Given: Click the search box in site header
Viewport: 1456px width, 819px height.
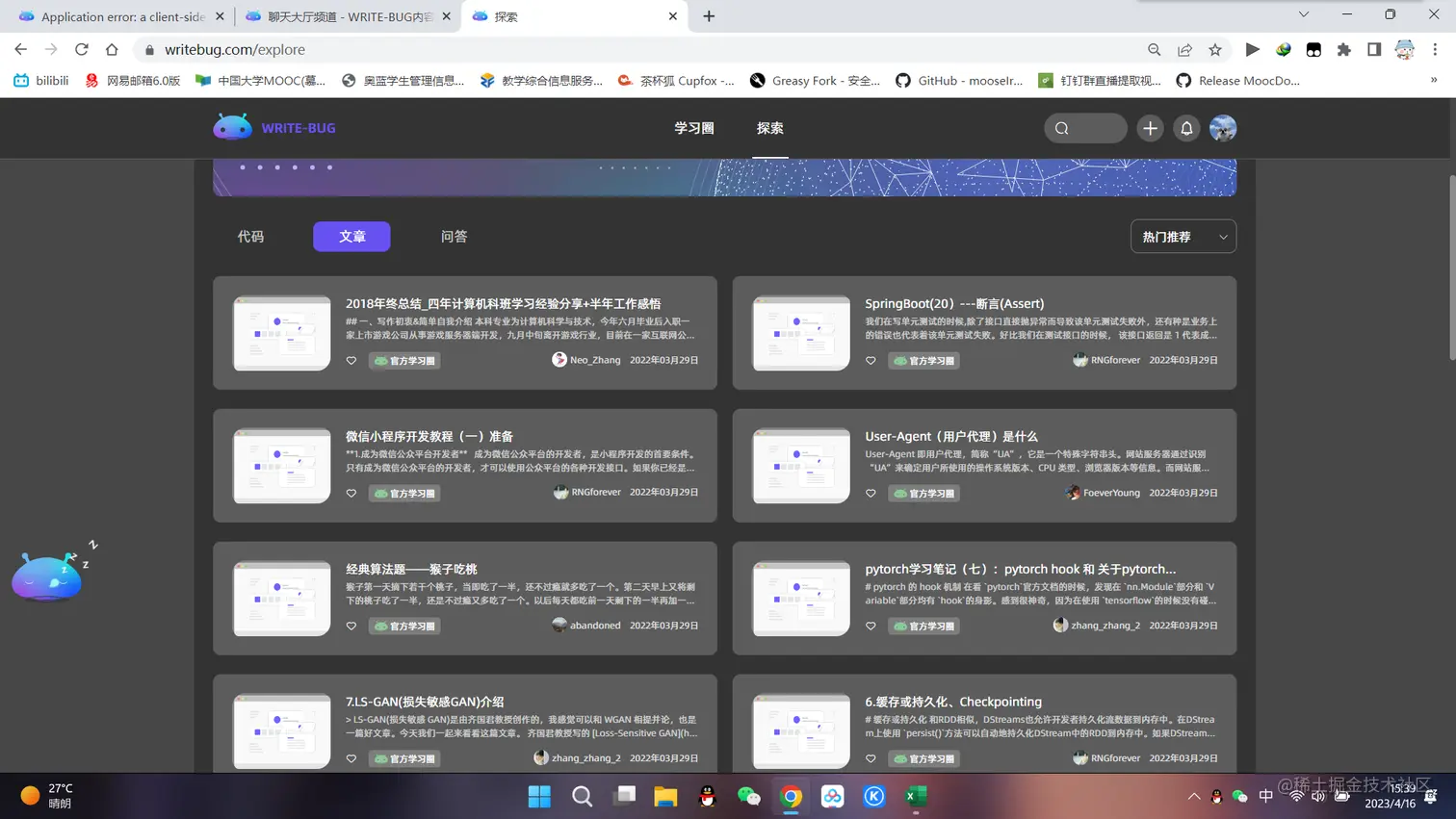Looking at the screenshot, I should (x=1085, y=128).
